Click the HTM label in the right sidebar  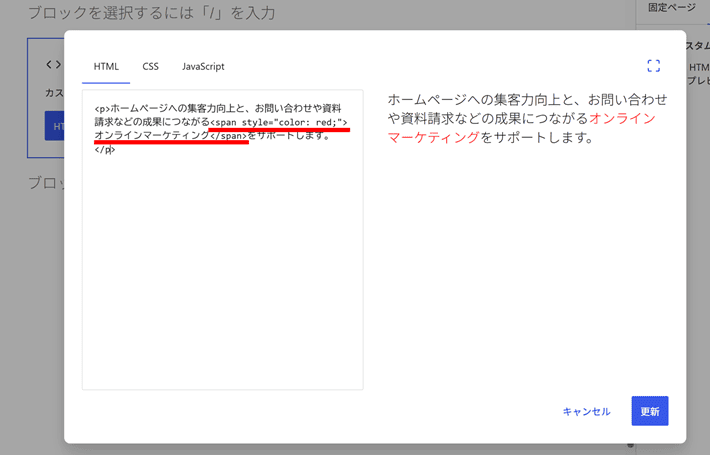coord(699,67)
